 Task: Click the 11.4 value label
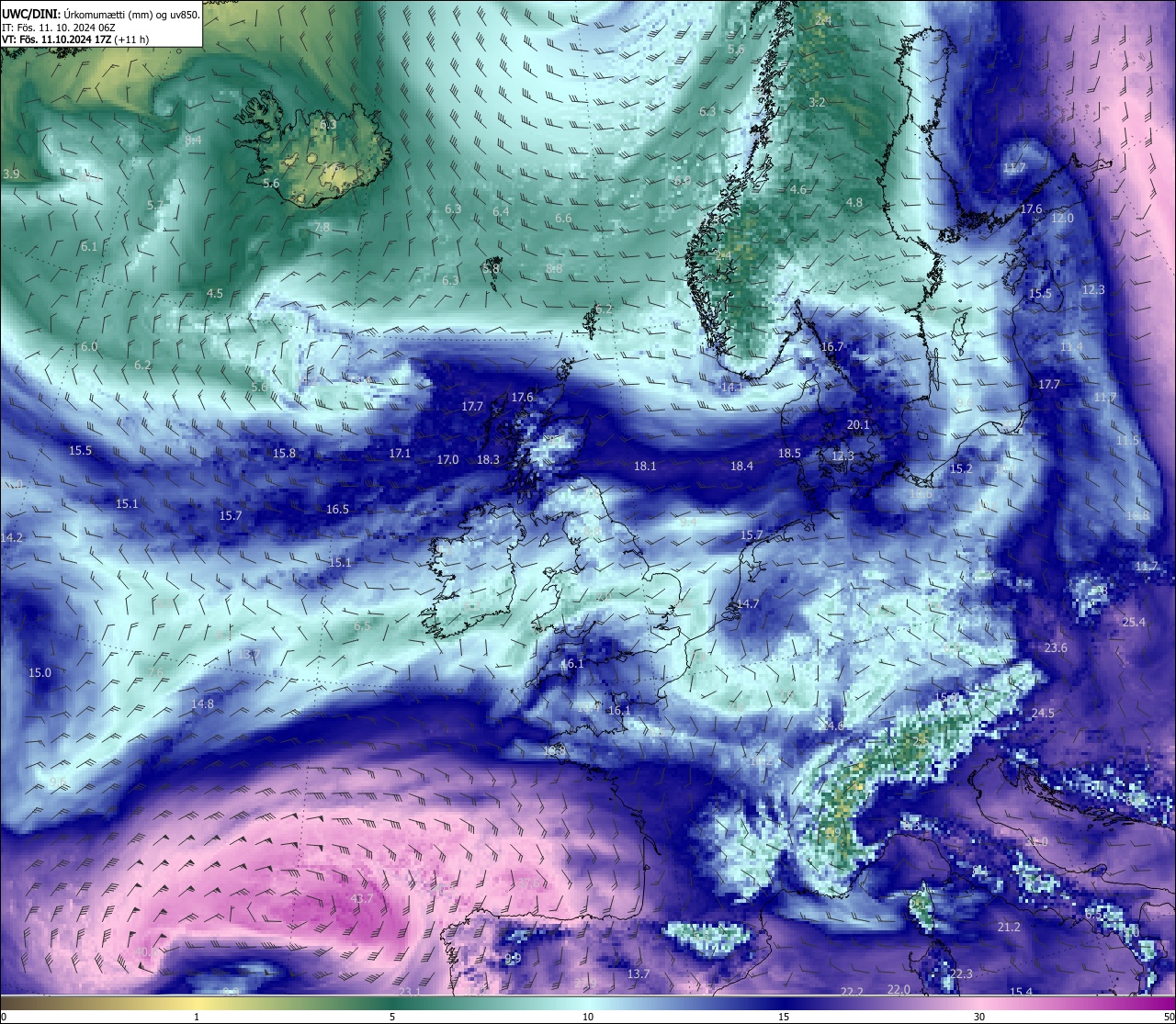point(1071,346)
